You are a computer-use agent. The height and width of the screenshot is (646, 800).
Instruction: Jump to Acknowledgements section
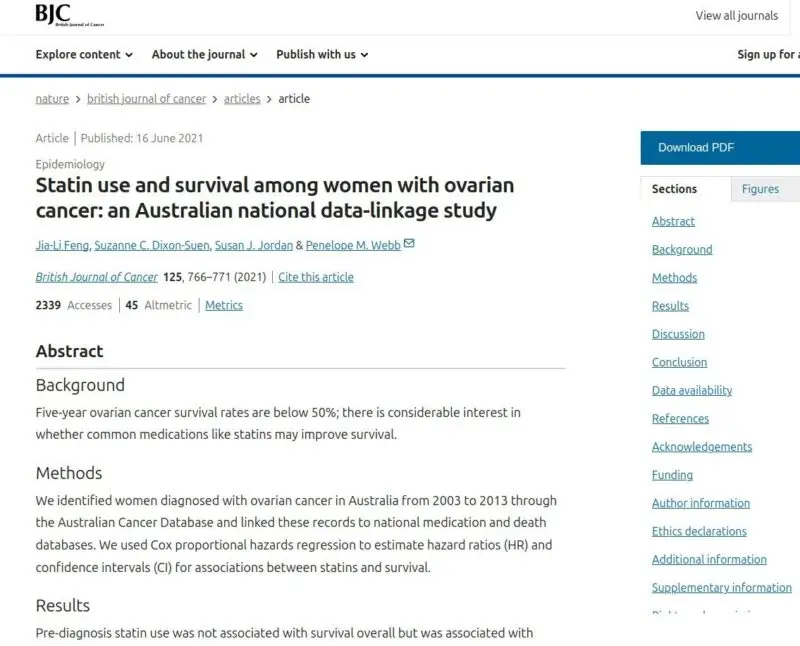tap(702, 447)
